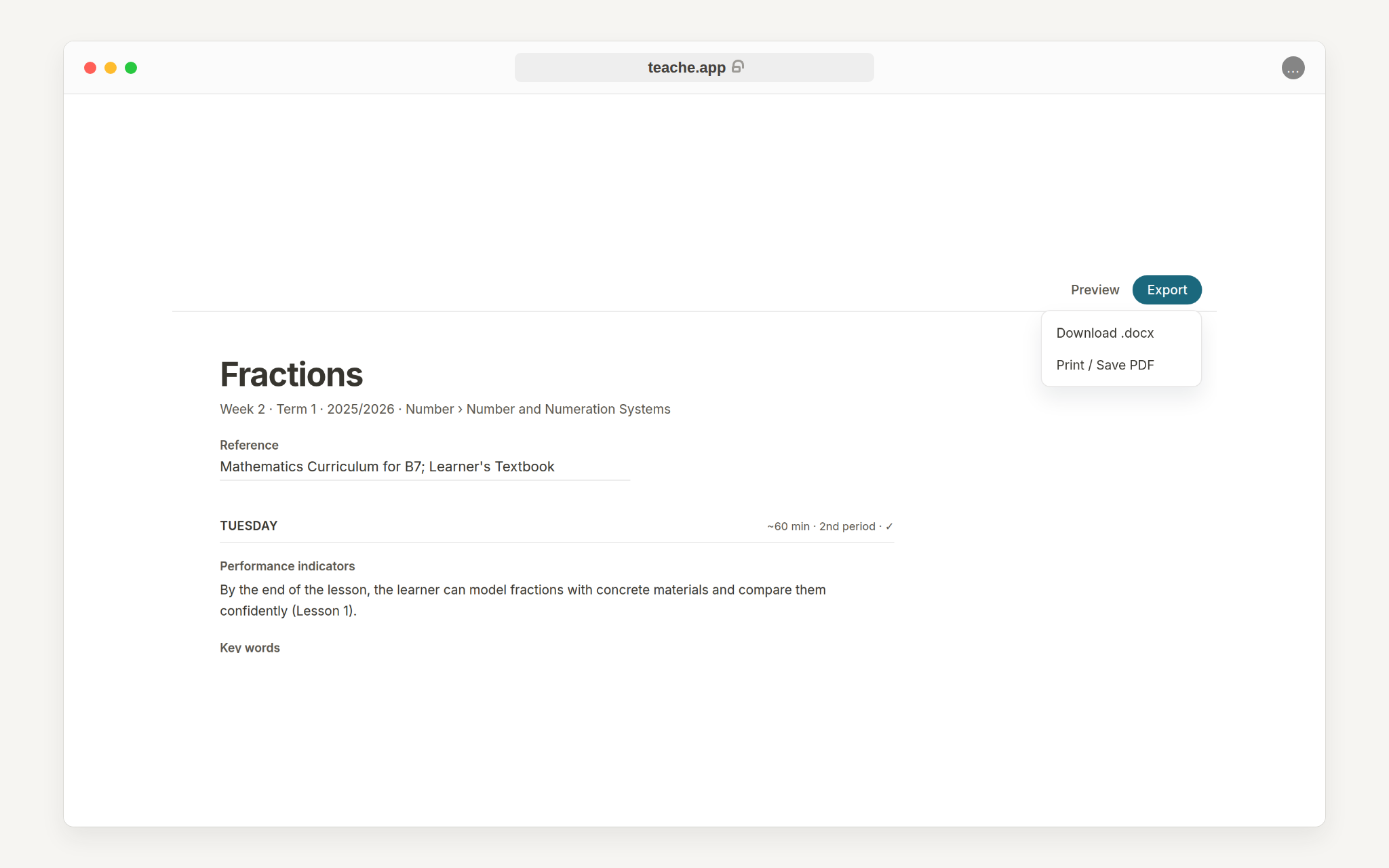Click Number and Numeration Systems breadcrumb
1389x868 pixels.
[x=568, y=409]
